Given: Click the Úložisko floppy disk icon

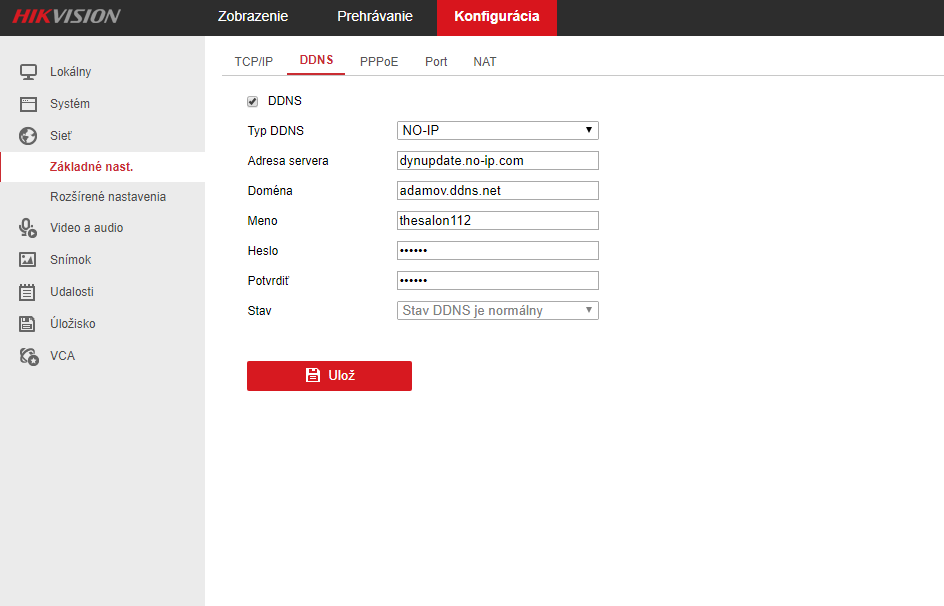Looking at the screenshot, I should tap(27, 324).
